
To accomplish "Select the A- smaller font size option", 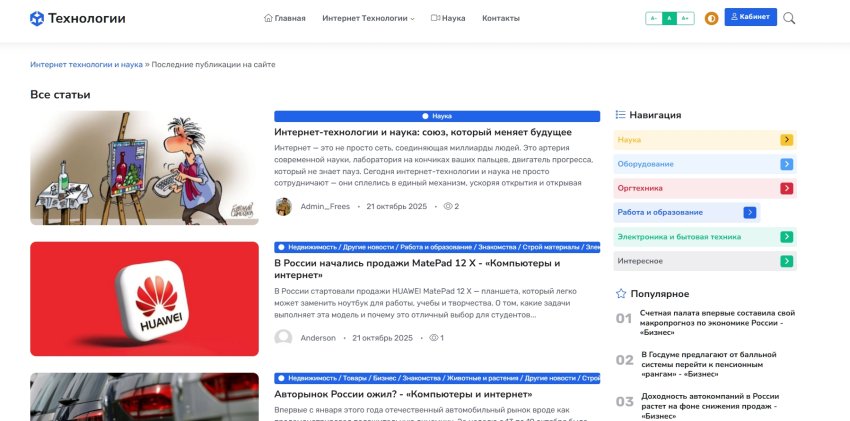I will coord(654,18).
